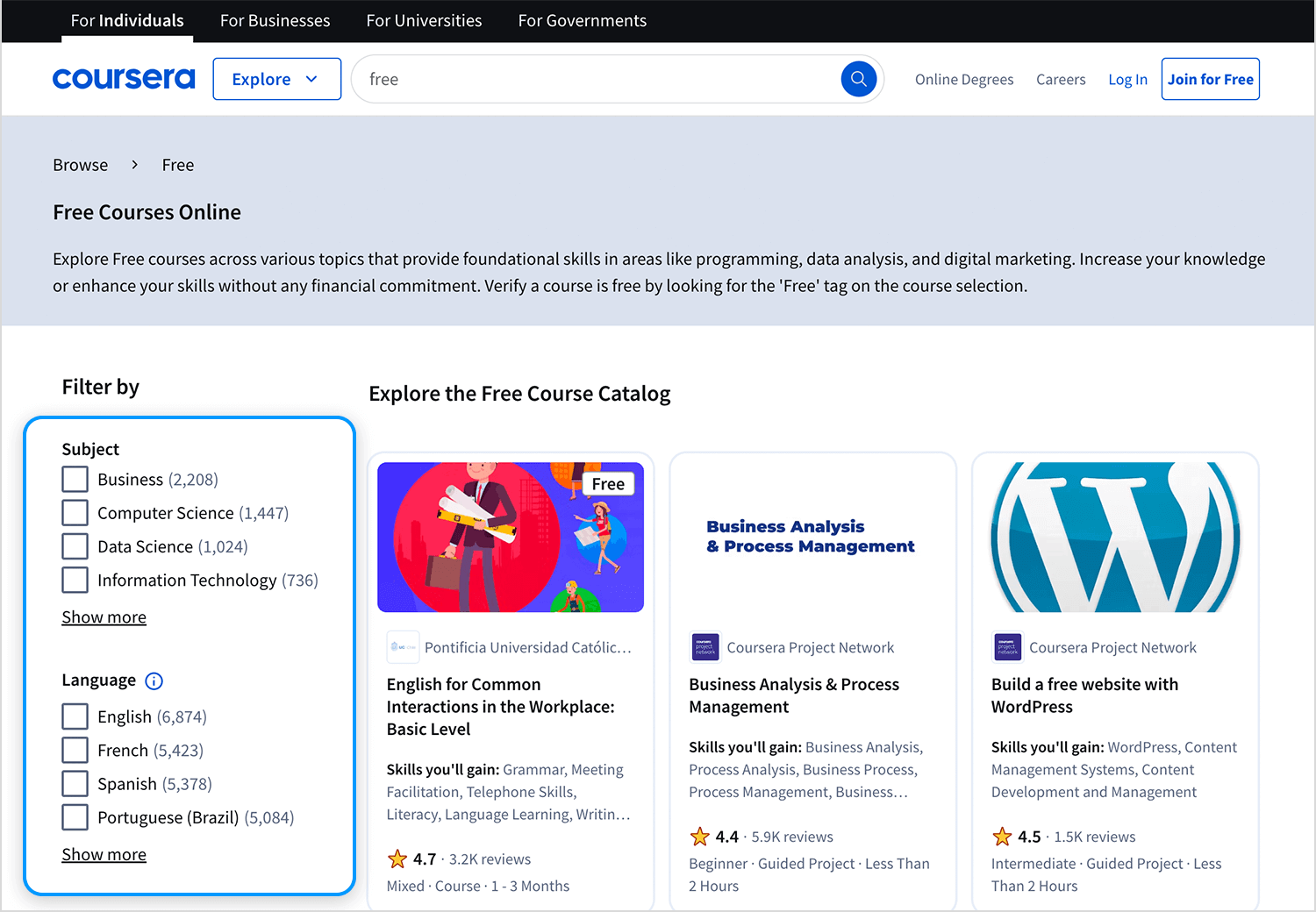Click the '5.9K reviews' text
The height and width of the screenshot is (912, 1316).
pyautogui.click(x=792, y=837)
